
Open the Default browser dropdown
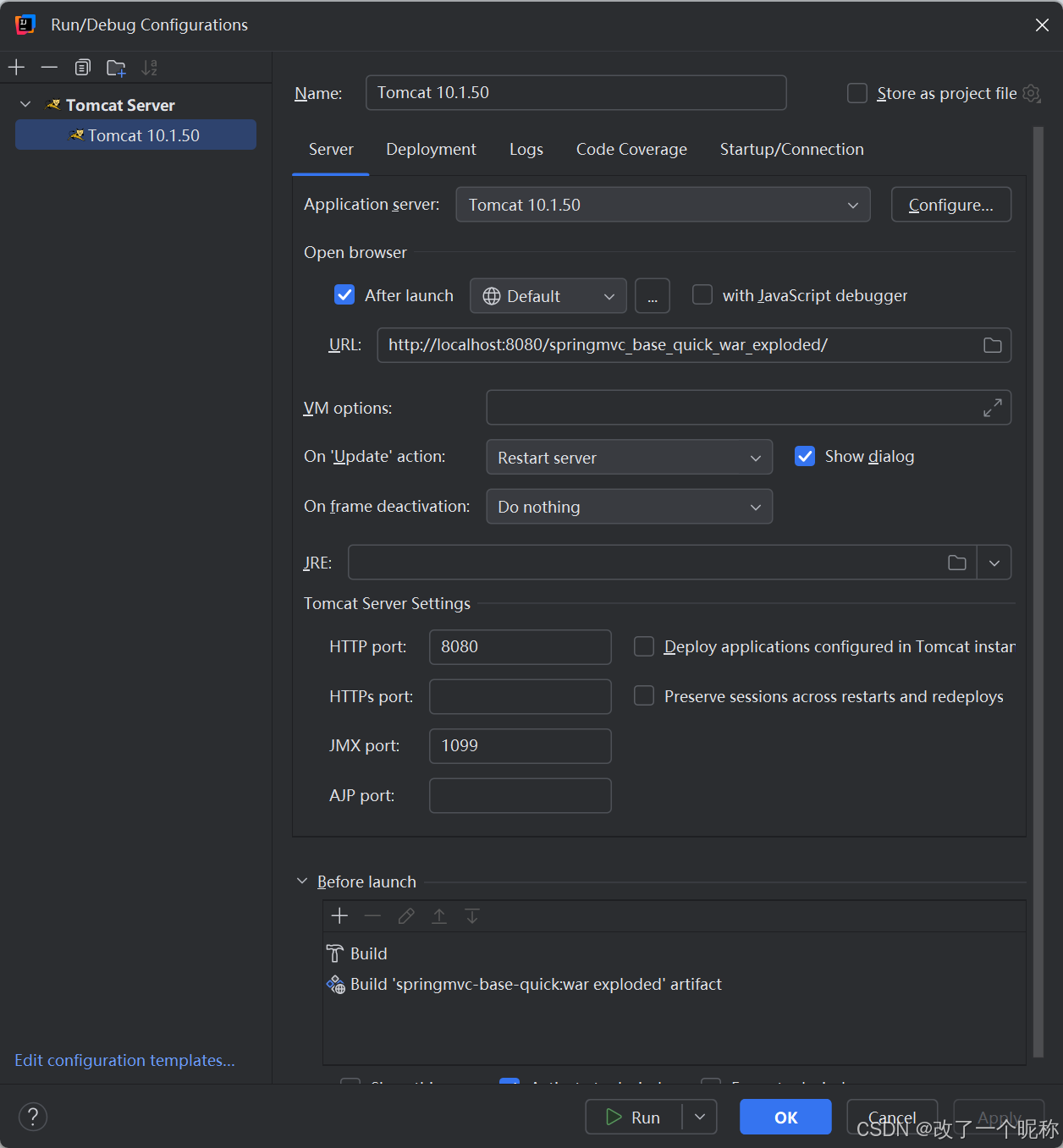tap(548, 296)
